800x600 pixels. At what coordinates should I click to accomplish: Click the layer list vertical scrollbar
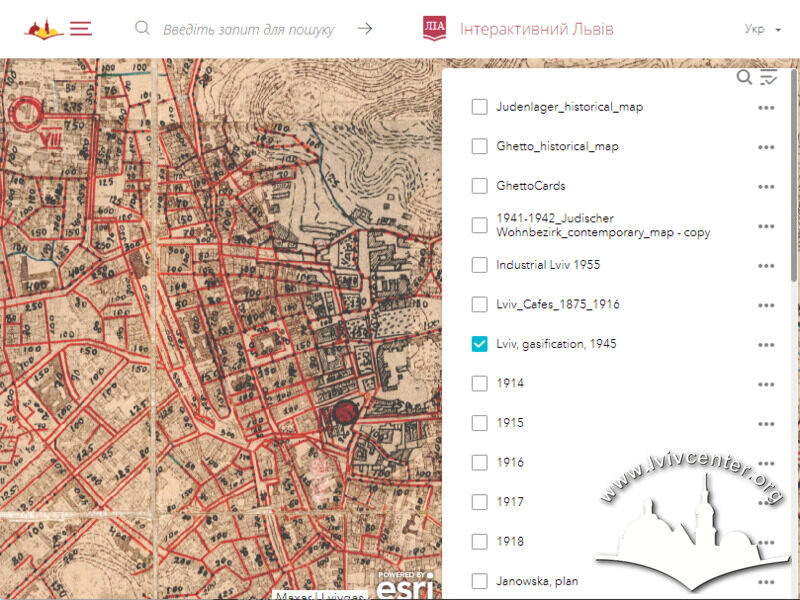(793, 175)
